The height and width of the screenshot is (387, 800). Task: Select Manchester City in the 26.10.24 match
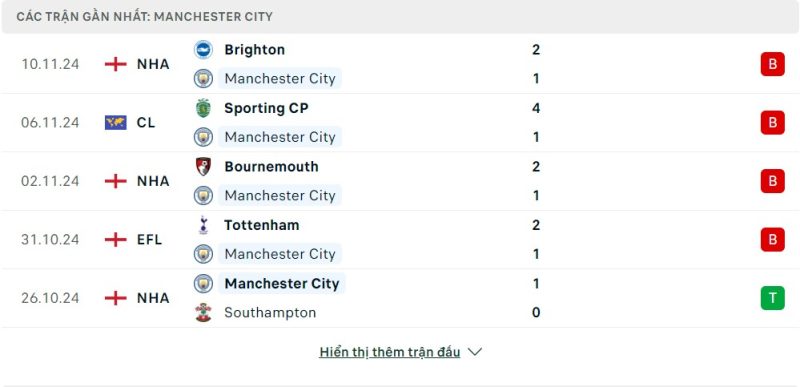(x=282, y=283)
